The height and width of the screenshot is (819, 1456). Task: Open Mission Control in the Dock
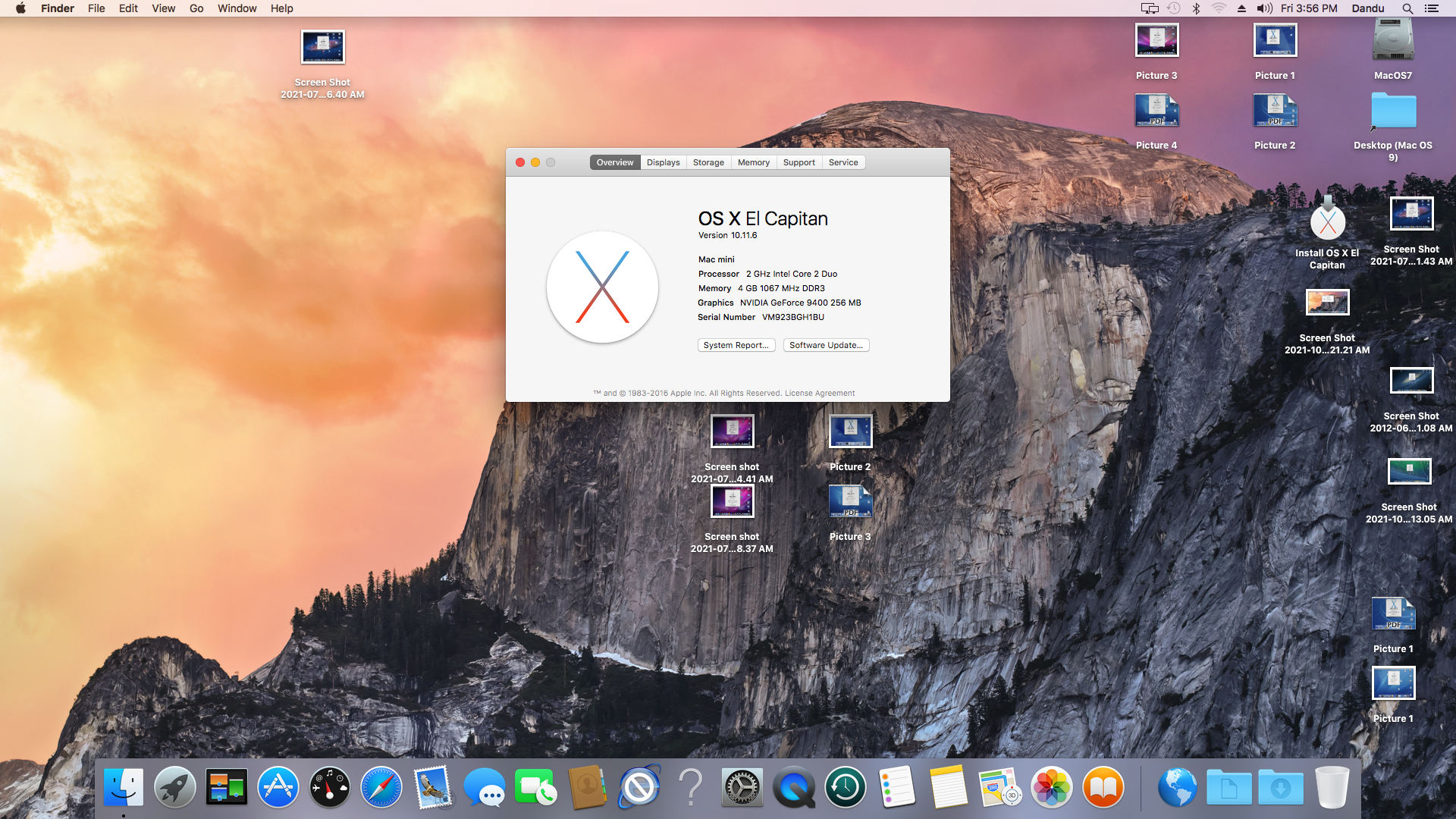coord(226,787)
